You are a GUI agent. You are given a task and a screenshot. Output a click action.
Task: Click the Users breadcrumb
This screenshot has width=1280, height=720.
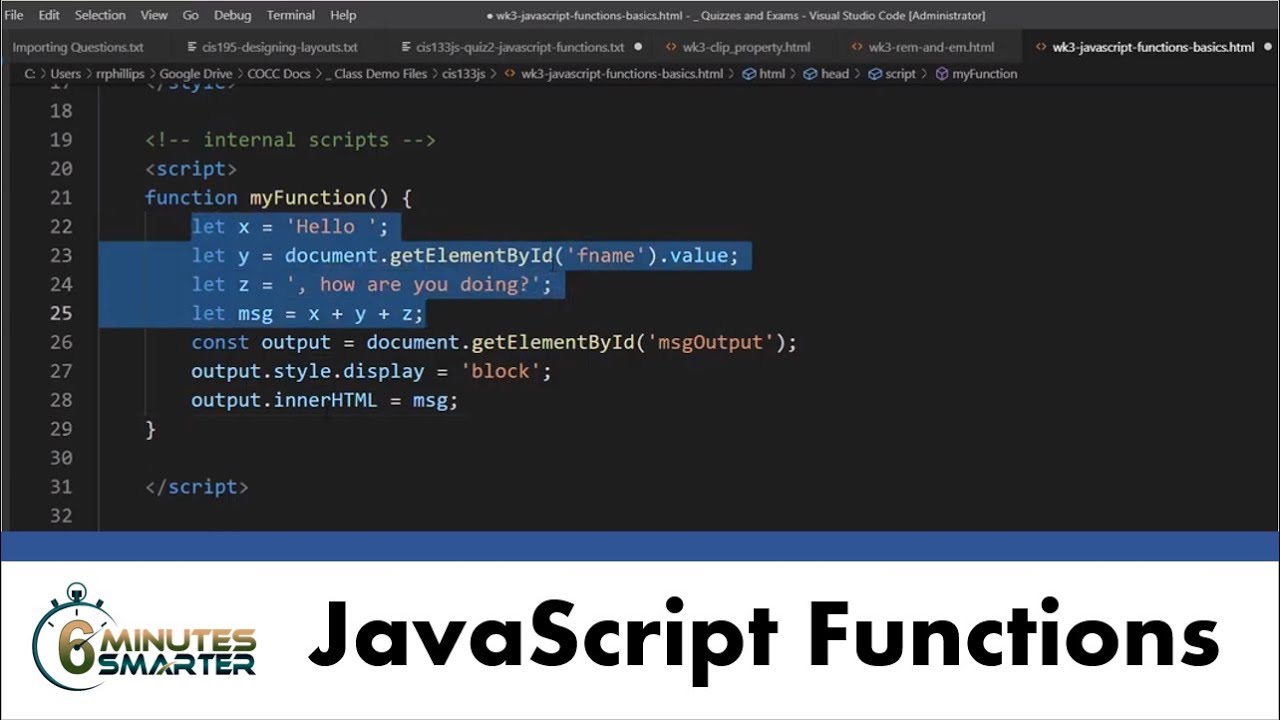(x=66, y=74)
